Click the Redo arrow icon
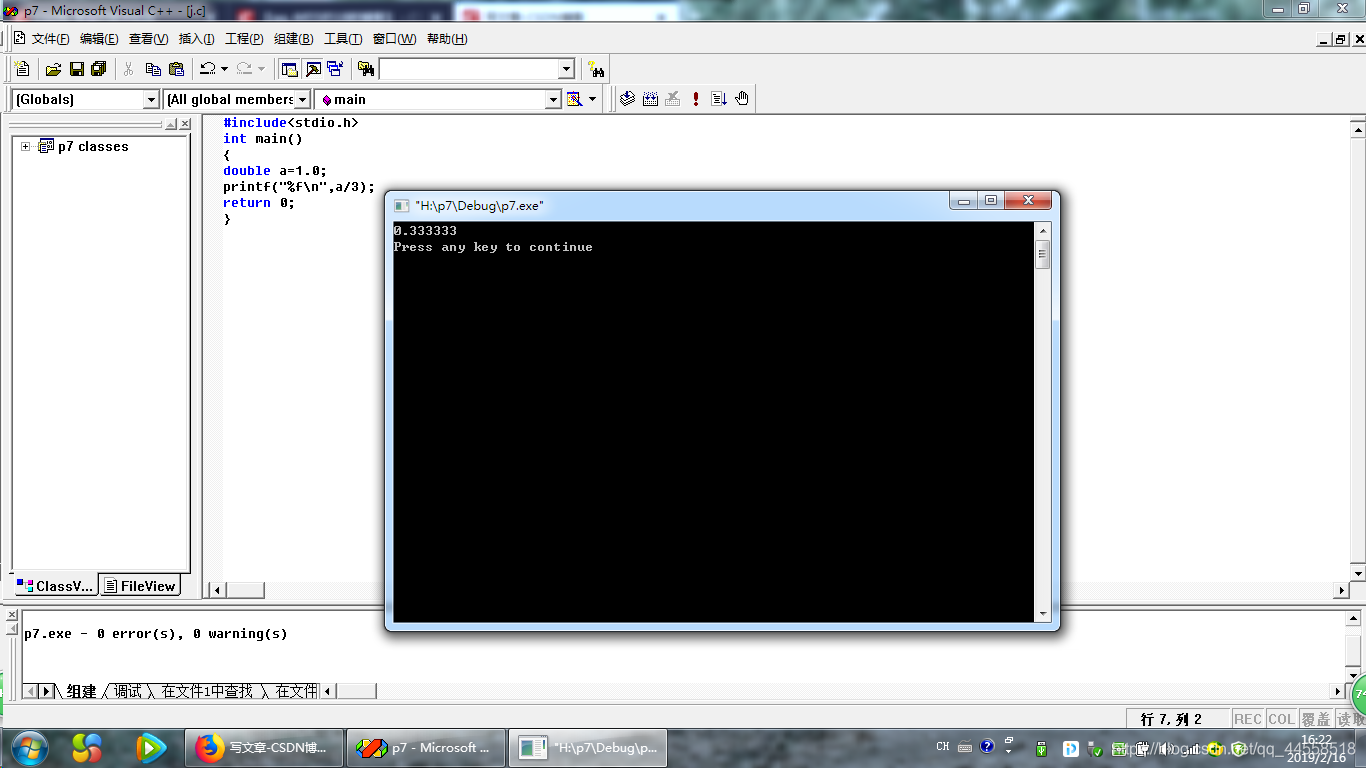The width and height of the screenshot is (1366, 768). tap(244, 69)
